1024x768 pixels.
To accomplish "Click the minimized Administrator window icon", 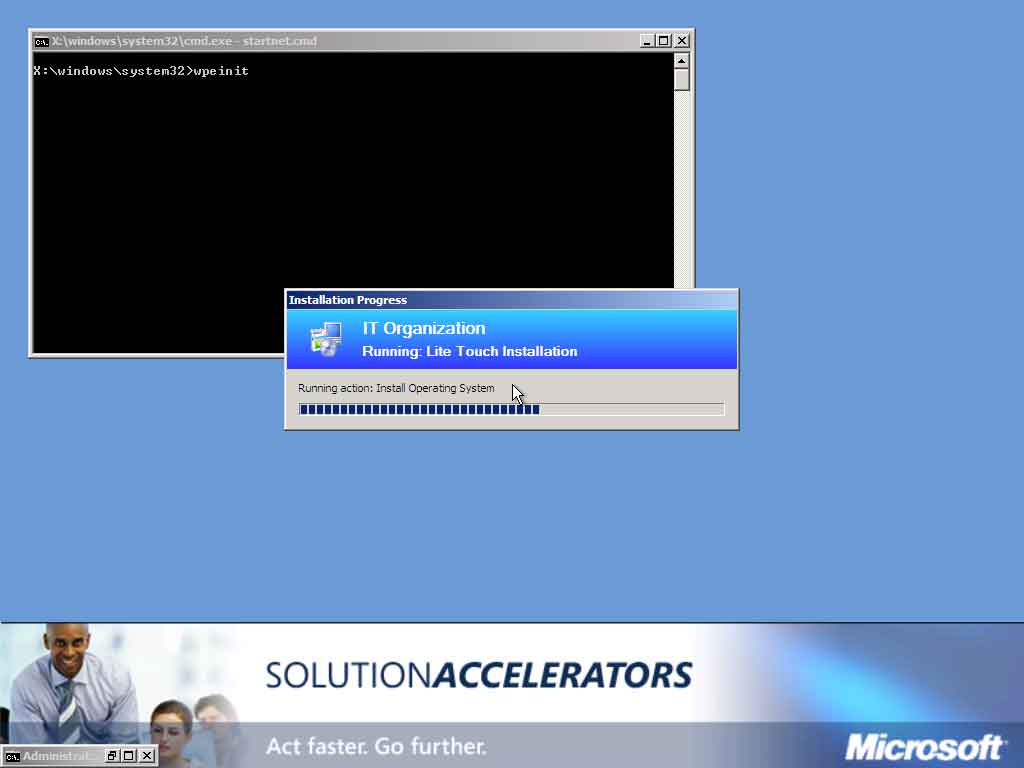I will tap(12, 756).
